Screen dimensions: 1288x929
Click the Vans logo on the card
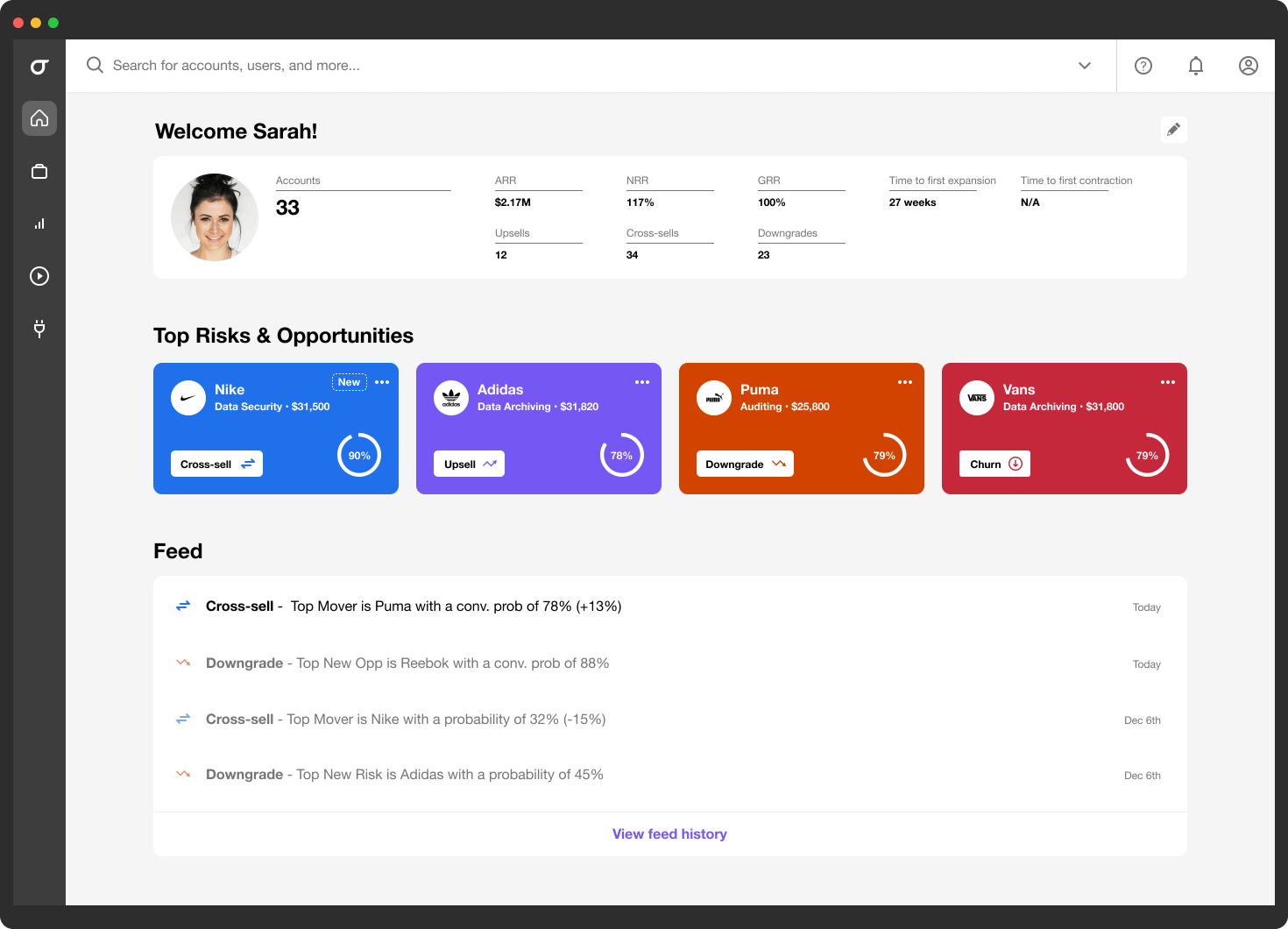click(977, 398)
